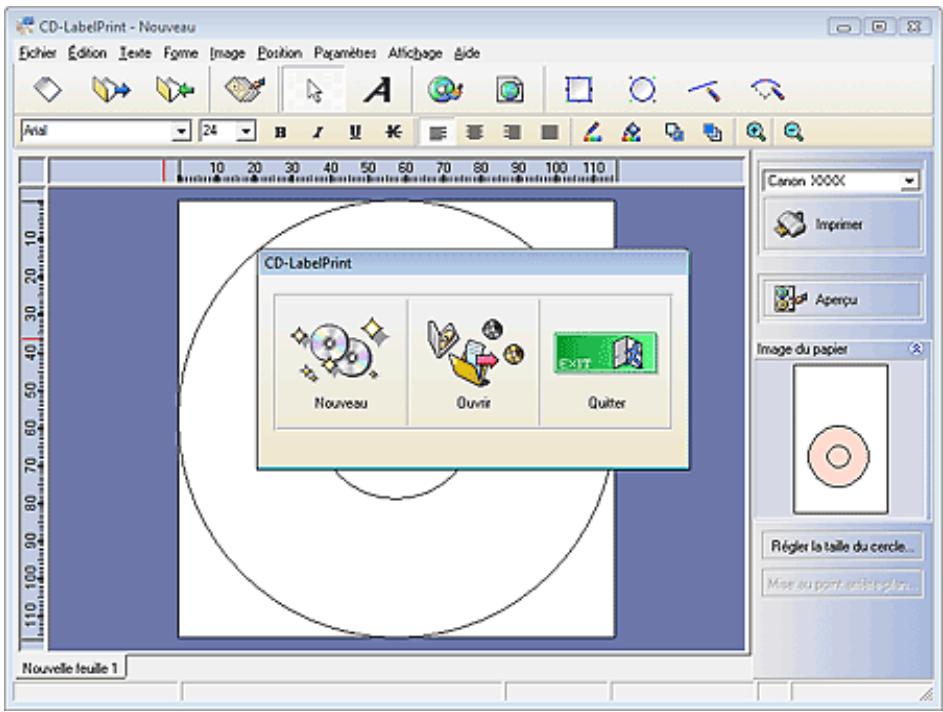This screenshot has width=943, height=712.
Task: Open the Canon printer selection dropdown
Action: point(909,181)
